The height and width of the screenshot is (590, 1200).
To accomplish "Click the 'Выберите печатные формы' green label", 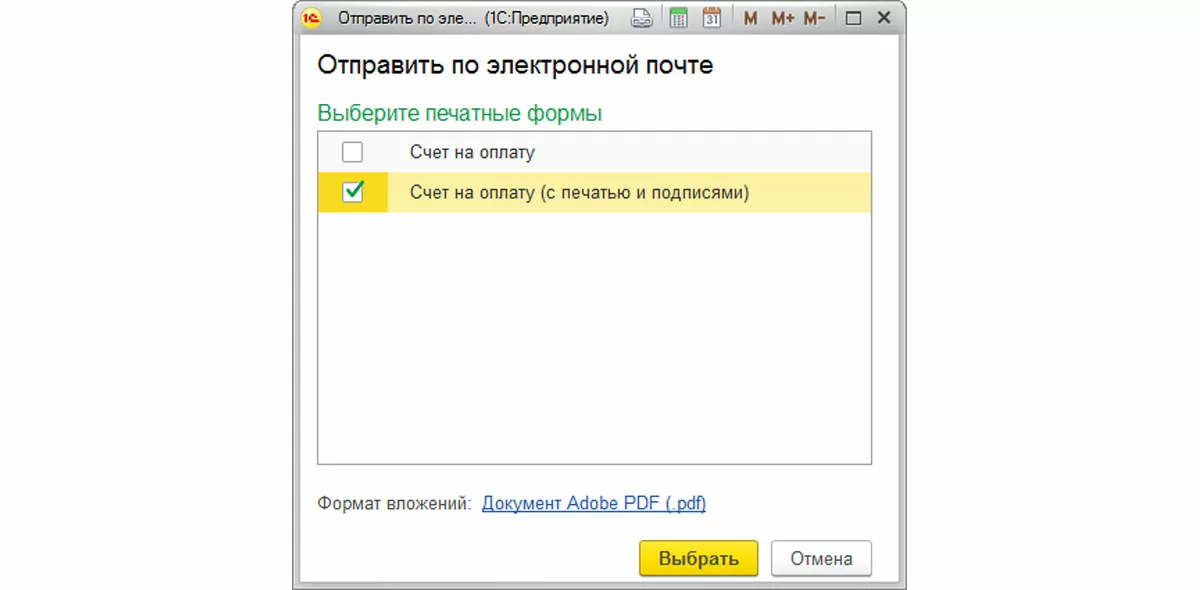I will coord(459,113).
